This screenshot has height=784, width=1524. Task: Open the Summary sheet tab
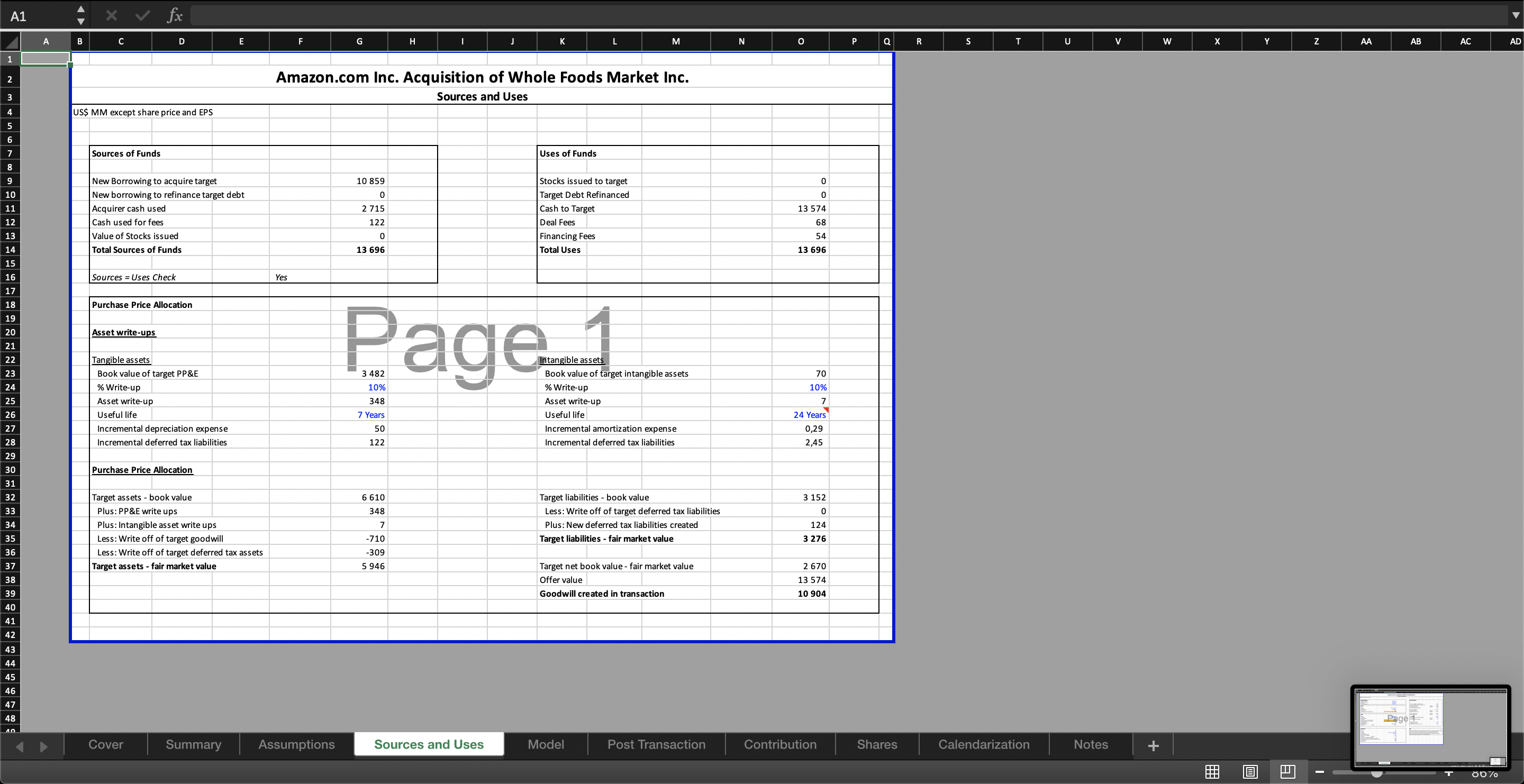[194, 744]
